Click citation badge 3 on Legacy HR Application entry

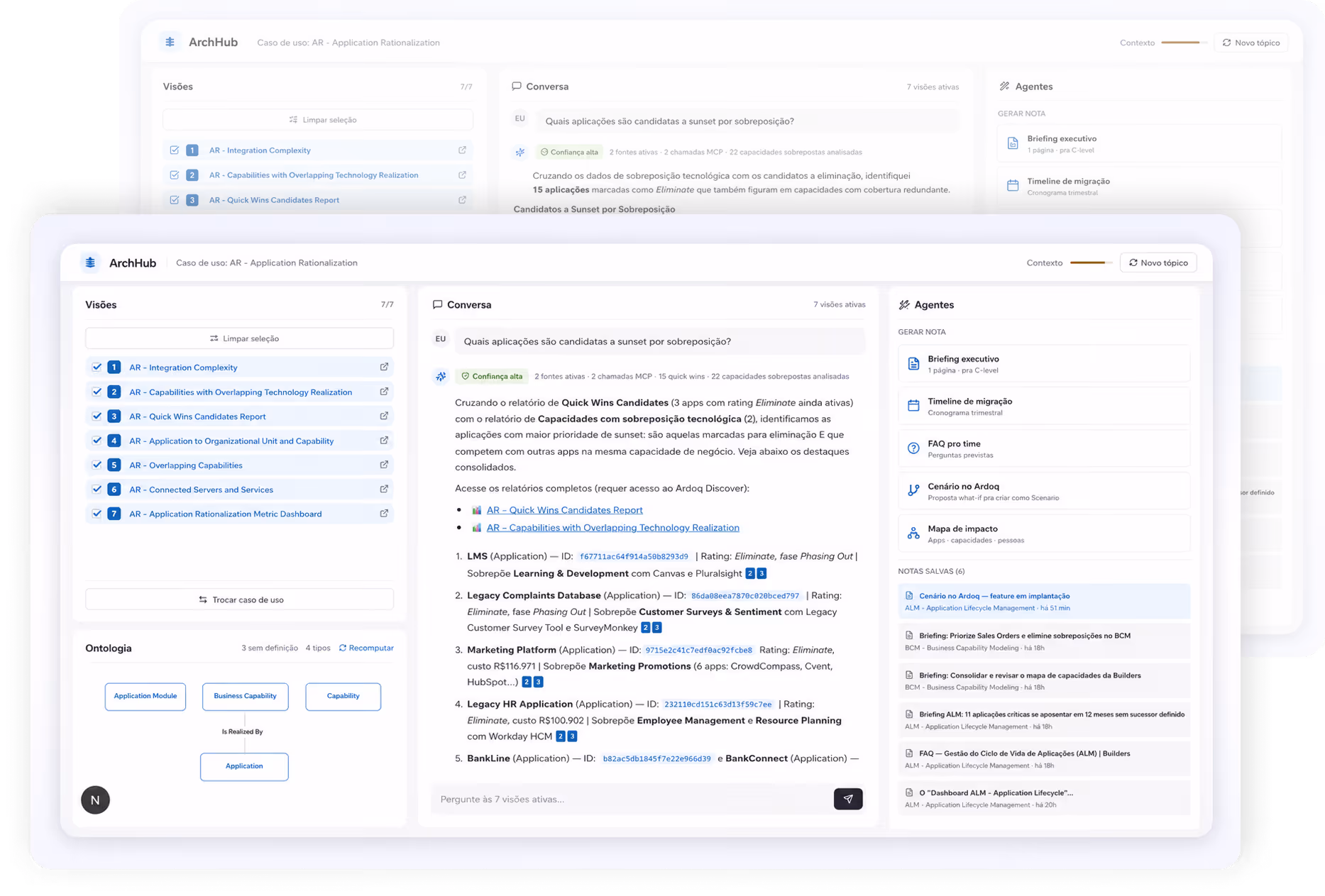pos(572,736)
